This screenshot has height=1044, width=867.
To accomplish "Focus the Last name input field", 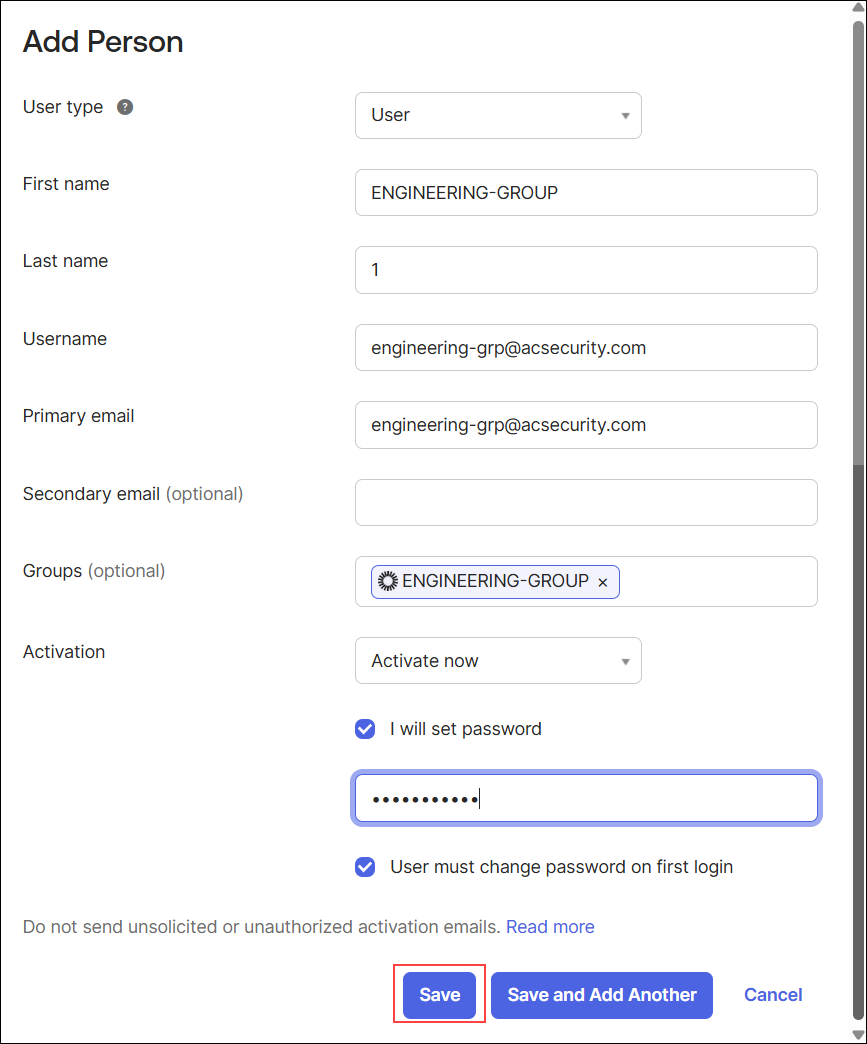I will tap(586, 270).
